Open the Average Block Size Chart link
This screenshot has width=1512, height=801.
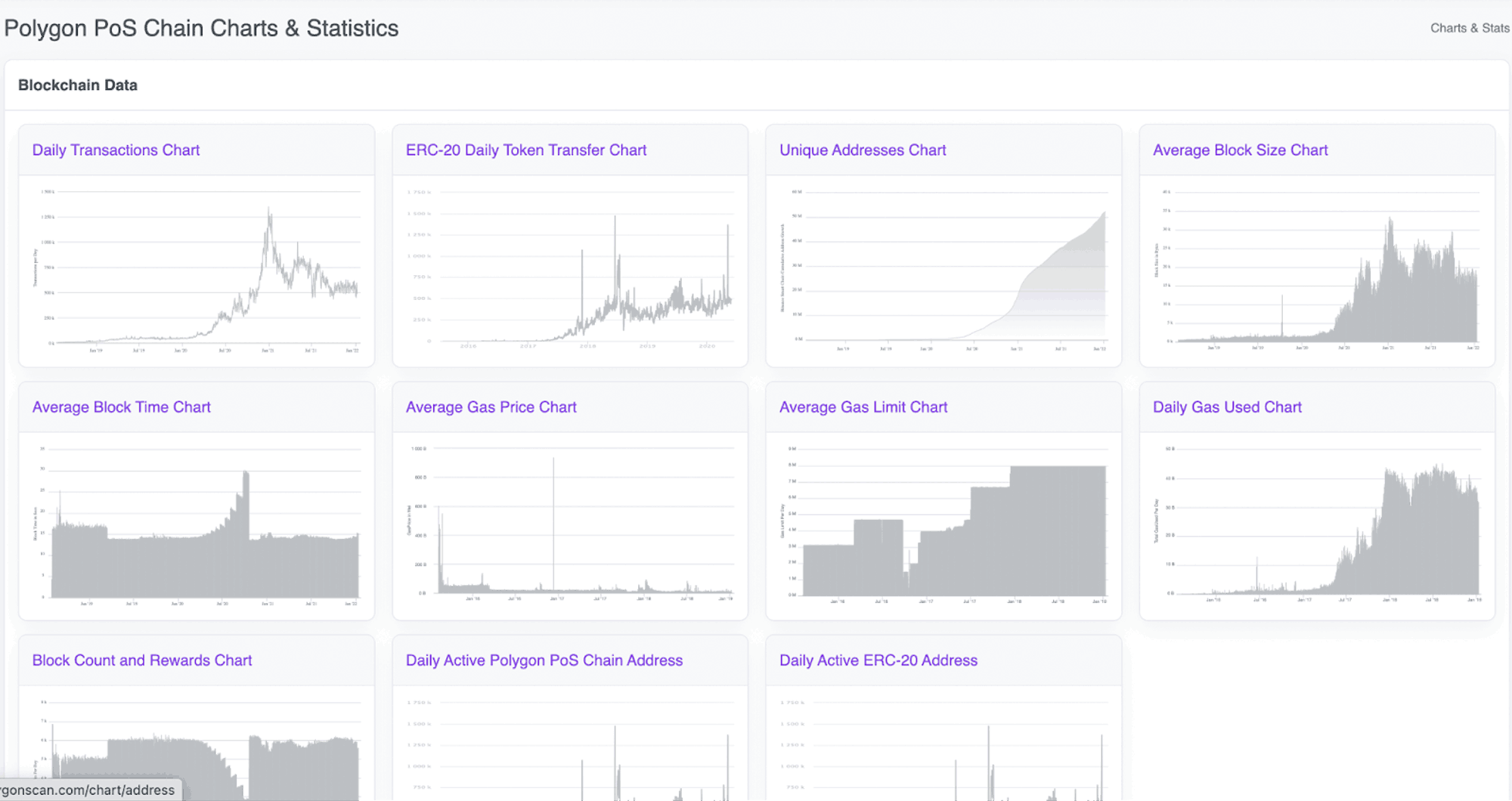pos(1240,150)
